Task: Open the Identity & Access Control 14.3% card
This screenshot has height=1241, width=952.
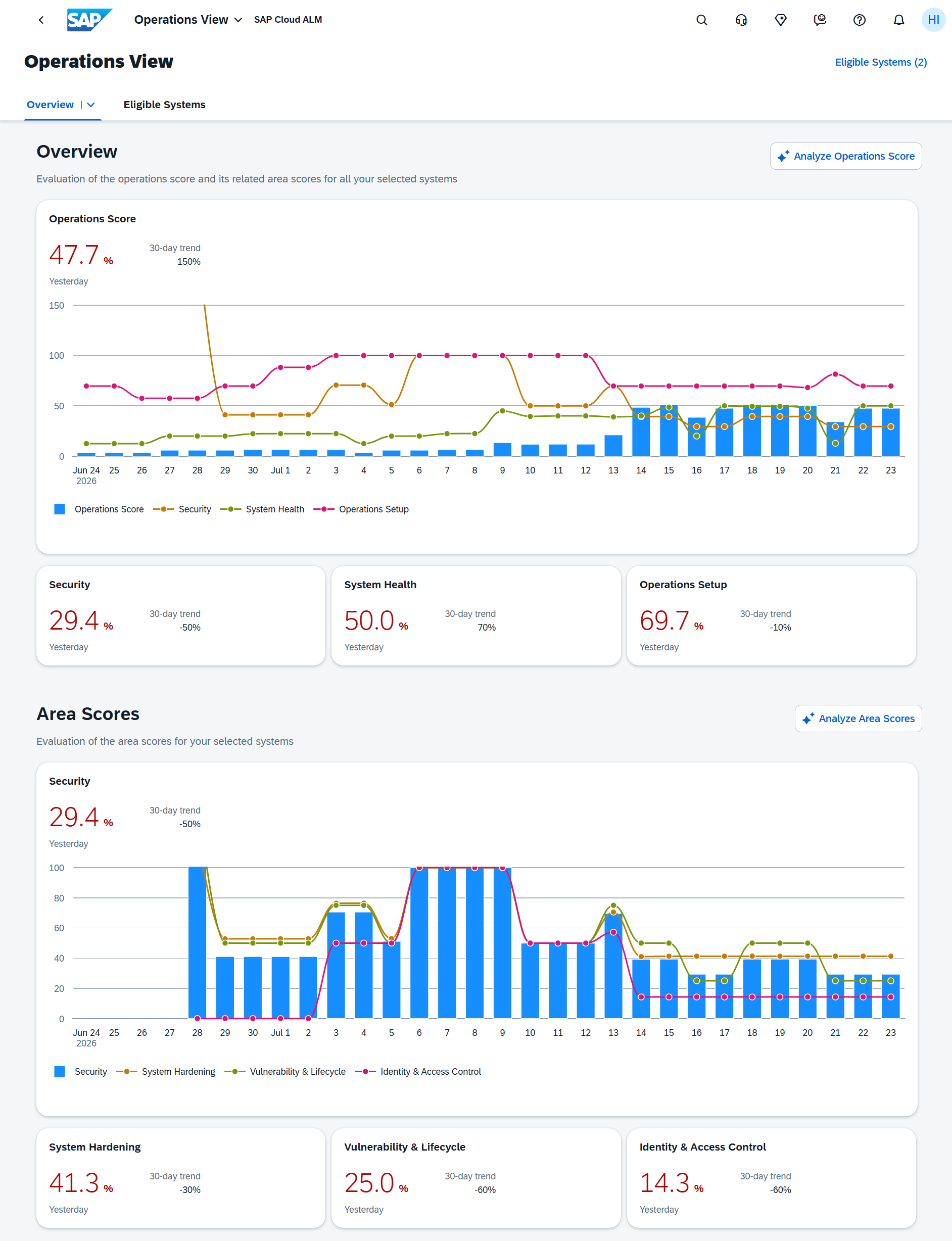Action: coord(771,1177)
